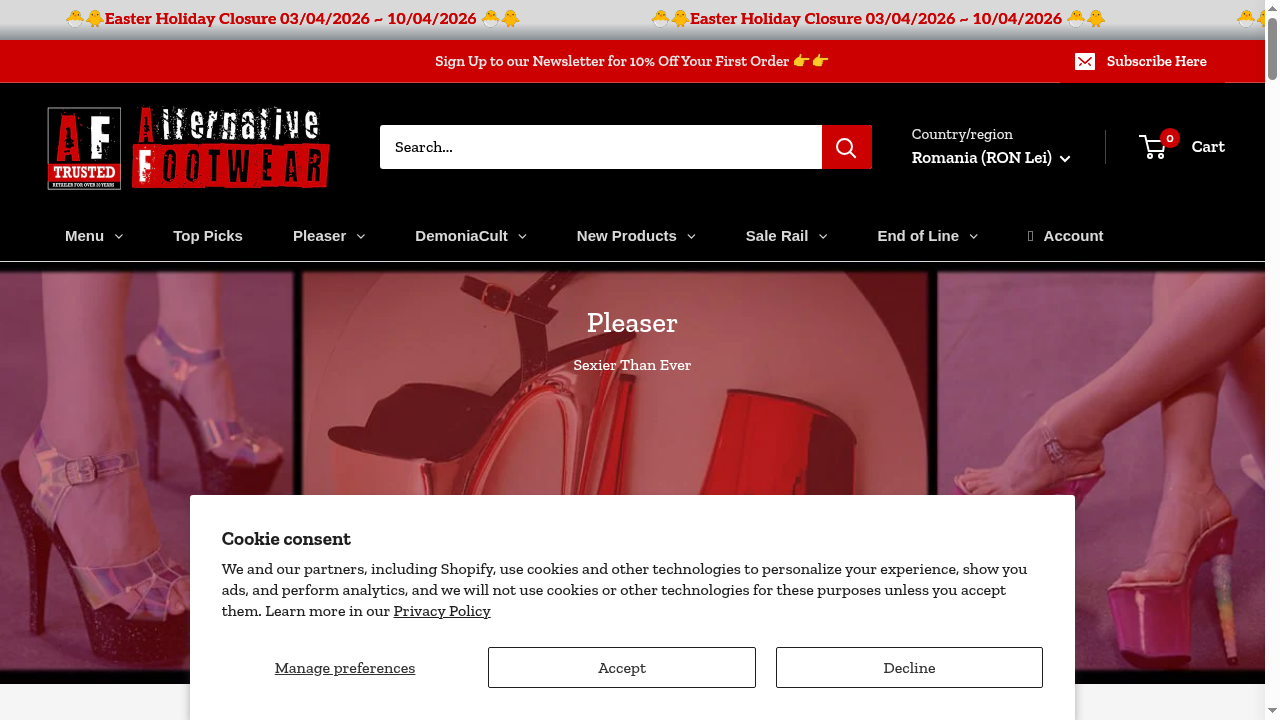Image resolution: width=1280 pixels, height=720 pixels.
Task: Accept the cookie consent
Action: point(621,667)
